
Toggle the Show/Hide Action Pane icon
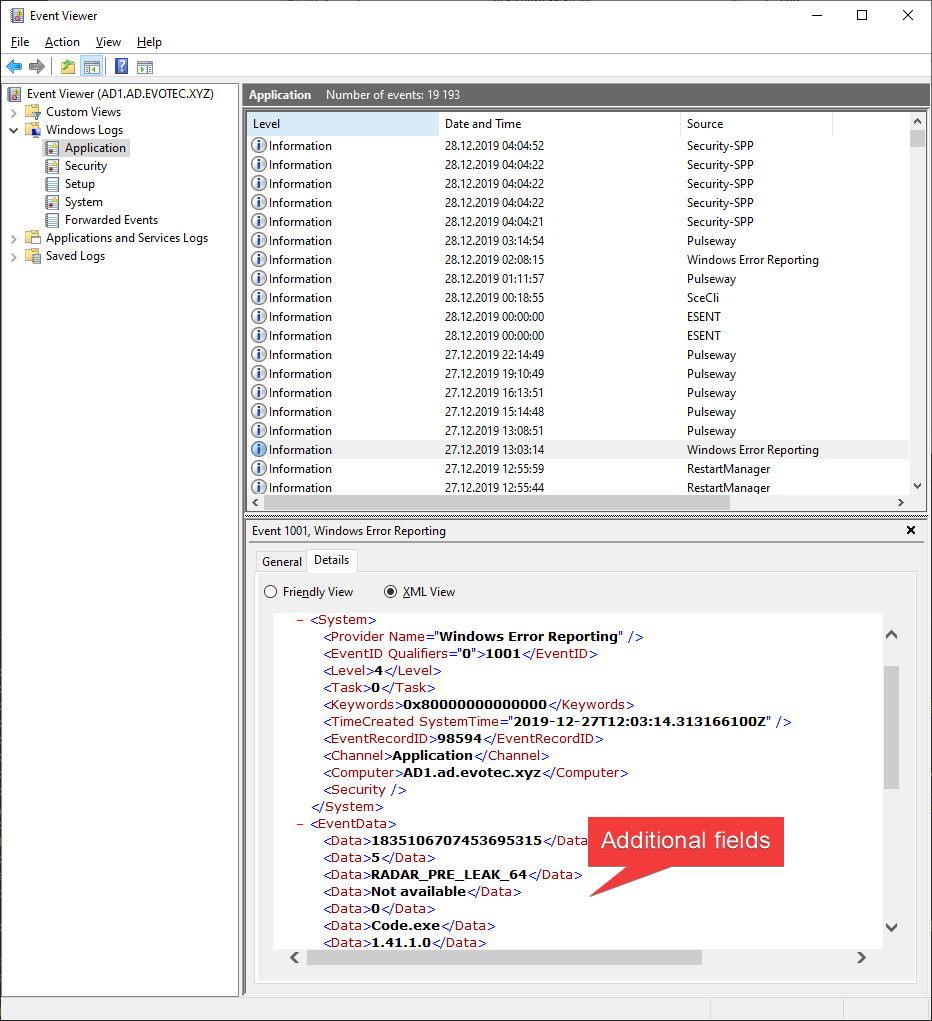145,67
